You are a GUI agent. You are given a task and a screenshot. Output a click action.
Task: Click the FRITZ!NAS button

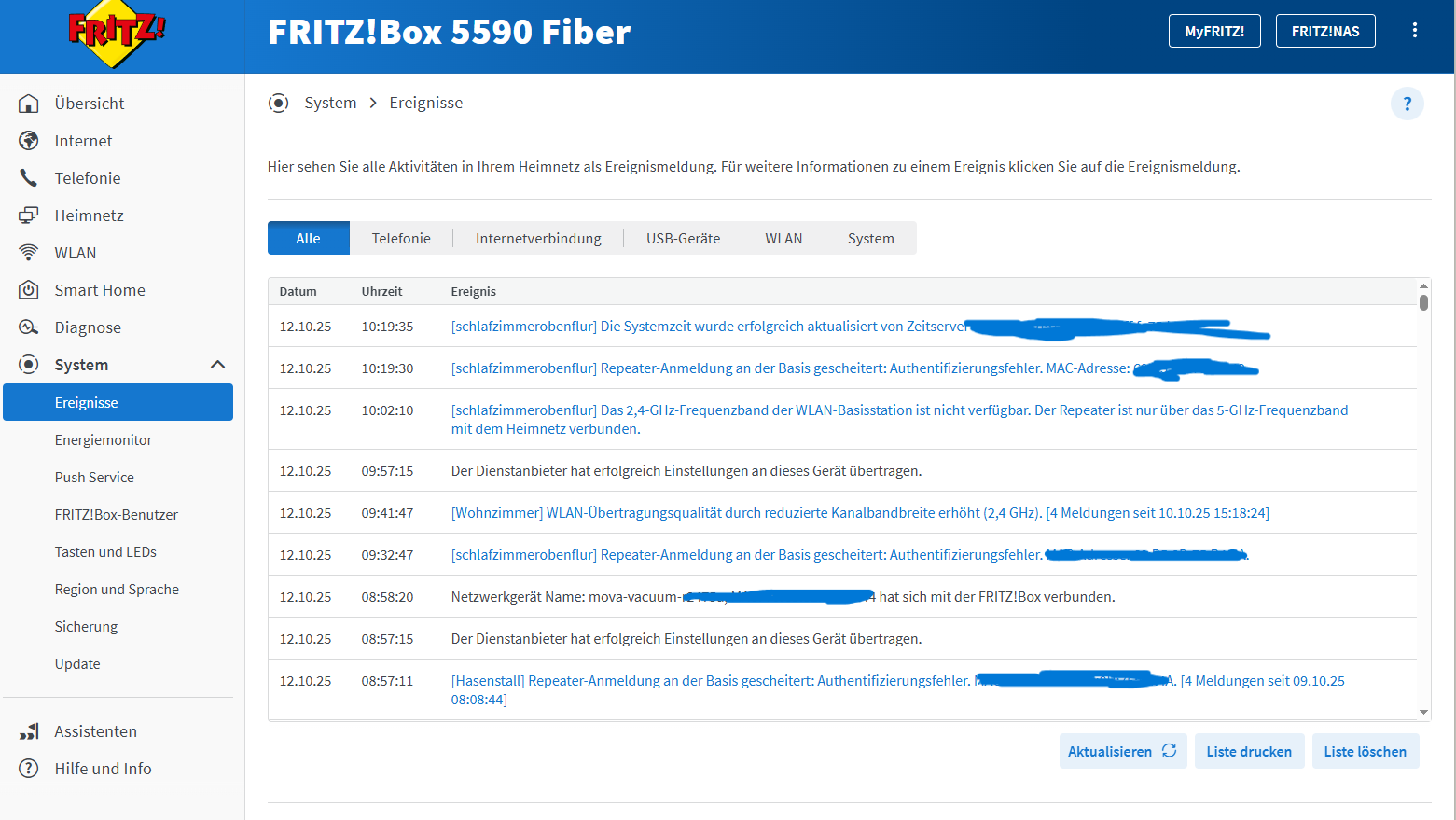coord(1325,31)
